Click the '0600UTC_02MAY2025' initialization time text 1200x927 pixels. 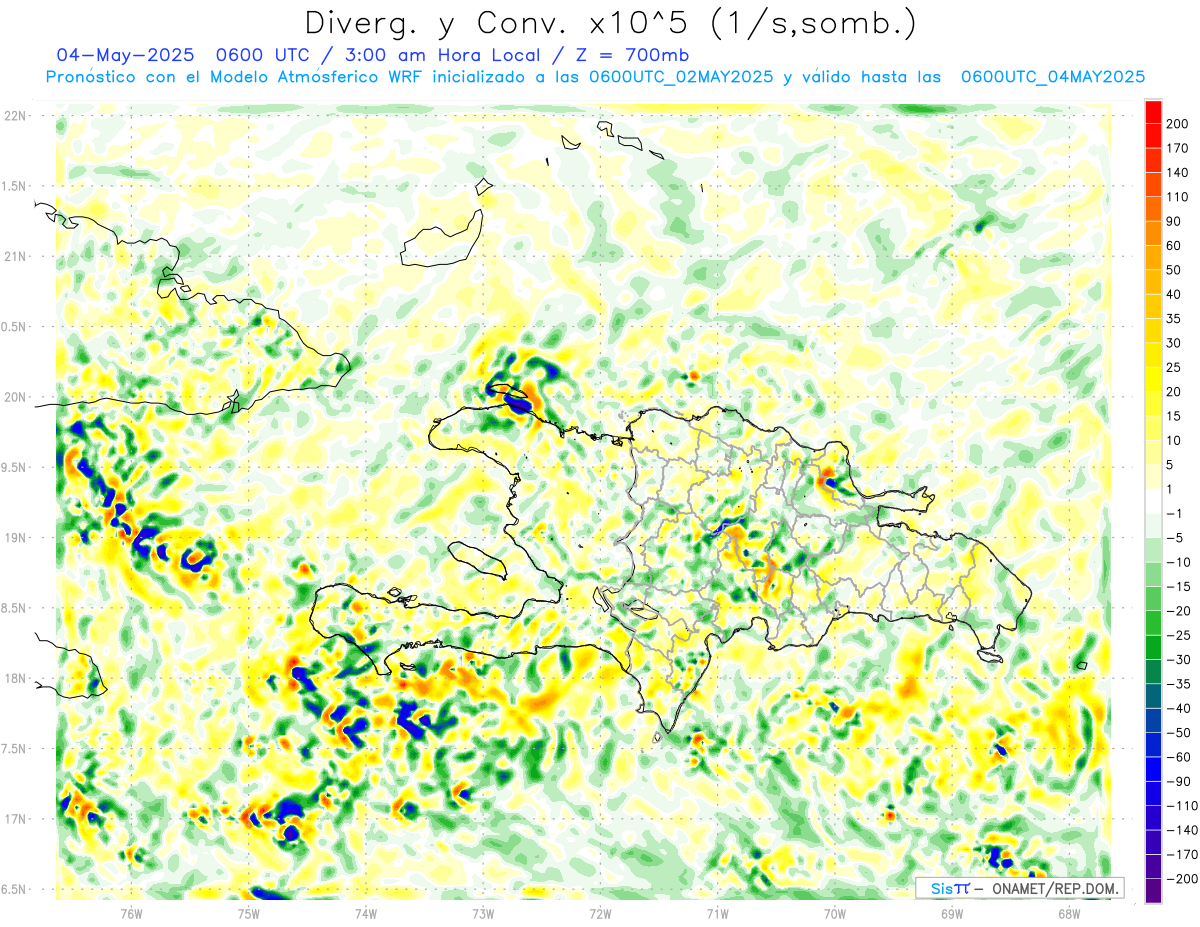click(x=681, y=76)
